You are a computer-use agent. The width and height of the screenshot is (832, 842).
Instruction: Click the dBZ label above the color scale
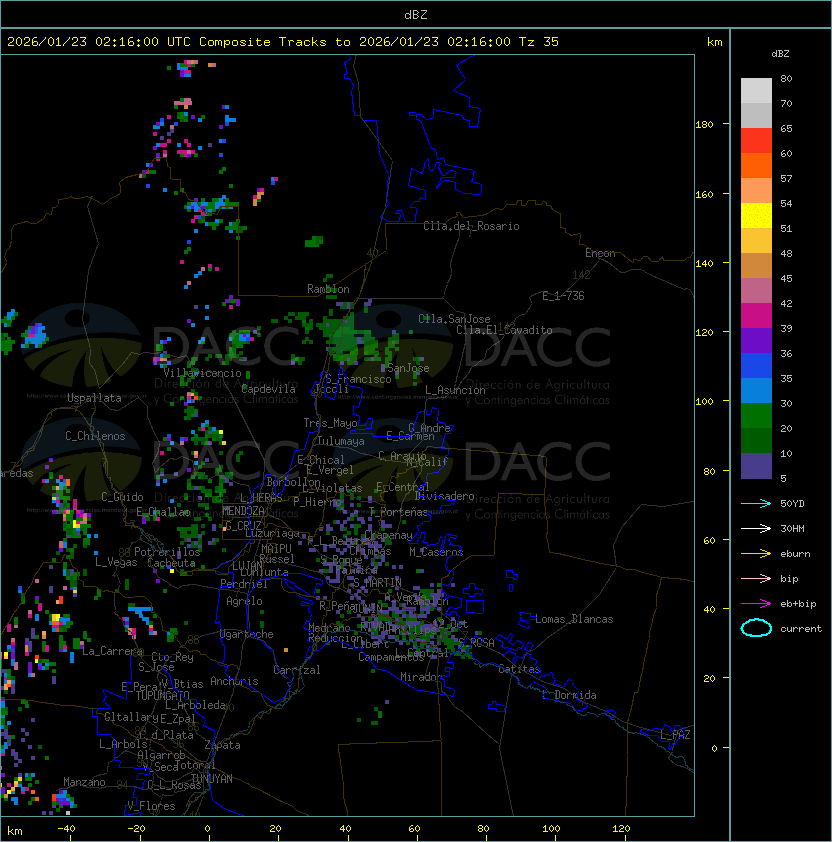point(780,54)
